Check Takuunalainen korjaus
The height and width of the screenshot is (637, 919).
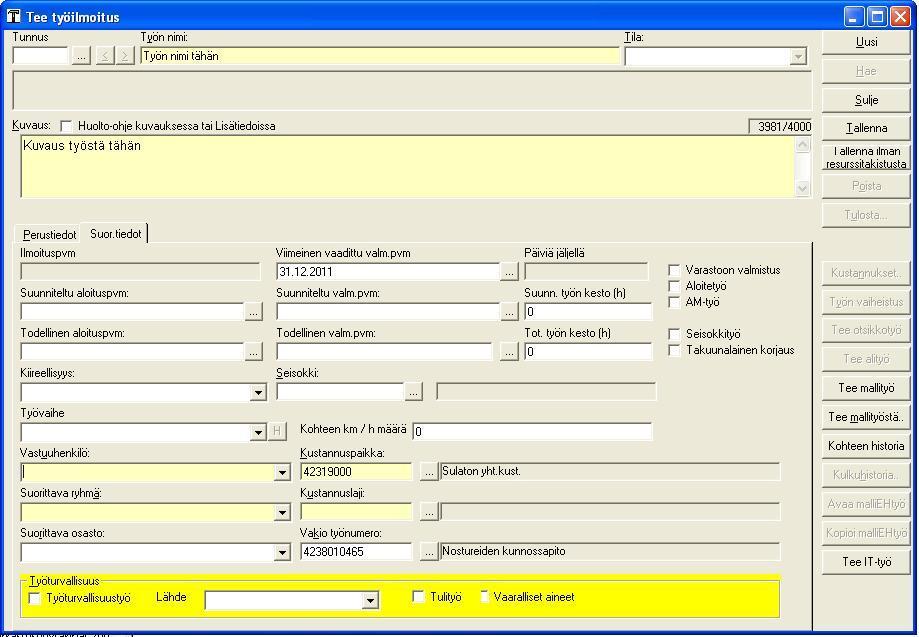pyautogui.click(x=675, y=350)
